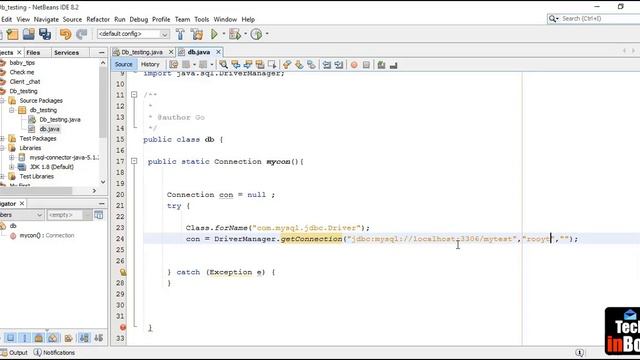Switch to the Files tab
Viewport: 640px width, 360px height.
pos(33,53)
